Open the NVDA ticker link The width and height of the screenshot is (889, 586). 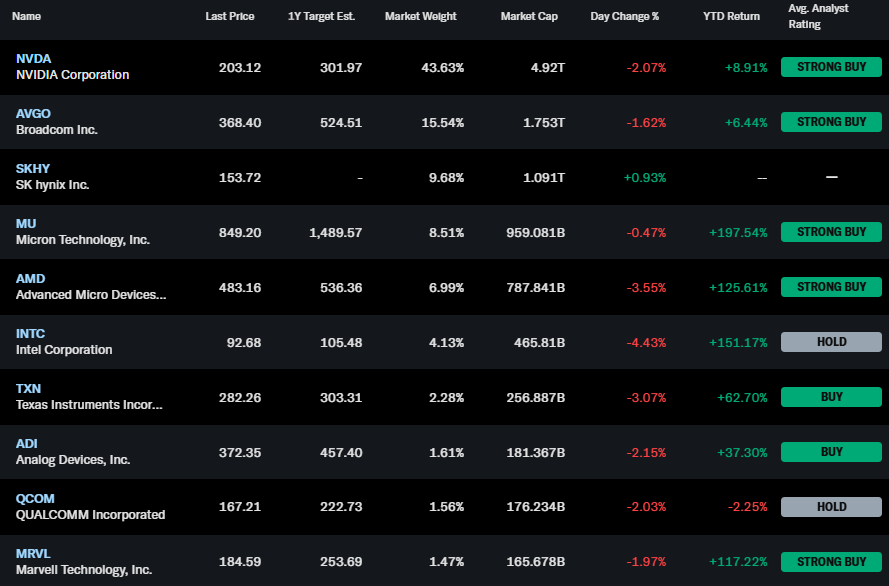33,58
